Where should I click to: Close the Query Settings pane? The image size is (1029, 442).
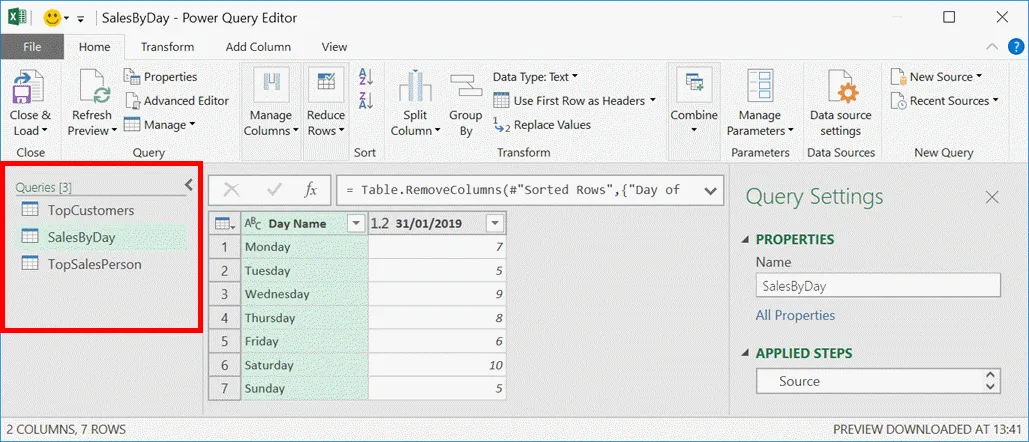tap(992, 197)
